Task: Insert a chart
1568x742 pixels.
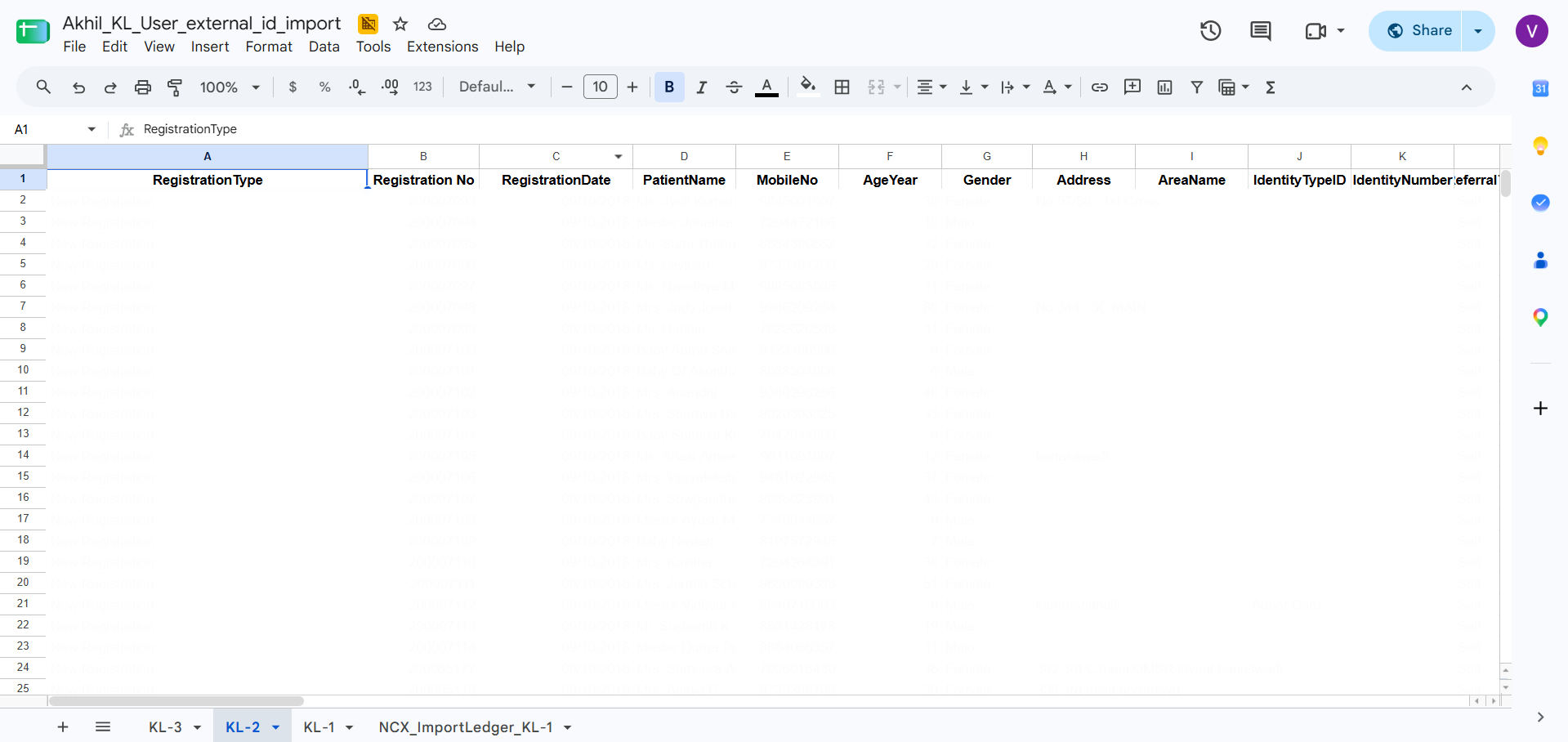Action: click(1165, 87)
